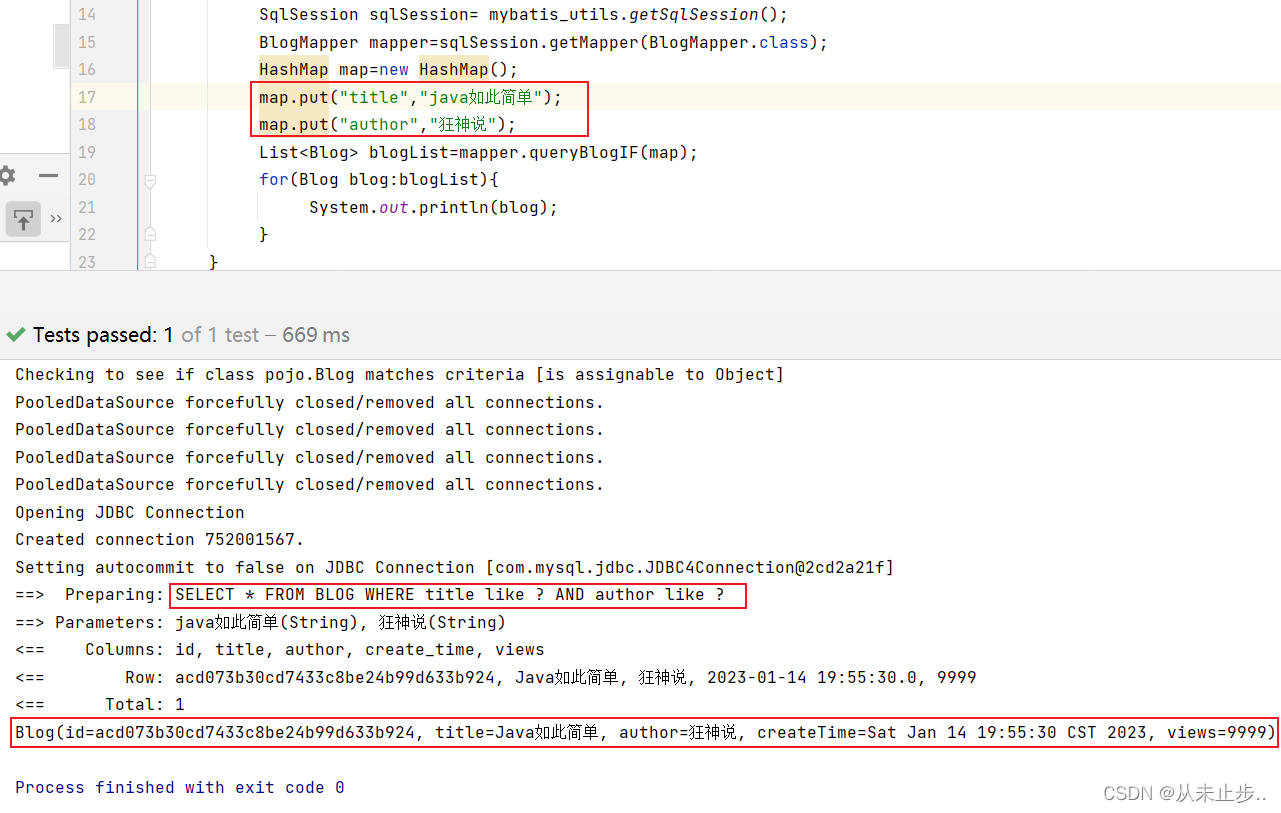1281x813 pixels.
Task: Click 'Process finished with exit code 0'
Action: (x=179, y=788)
